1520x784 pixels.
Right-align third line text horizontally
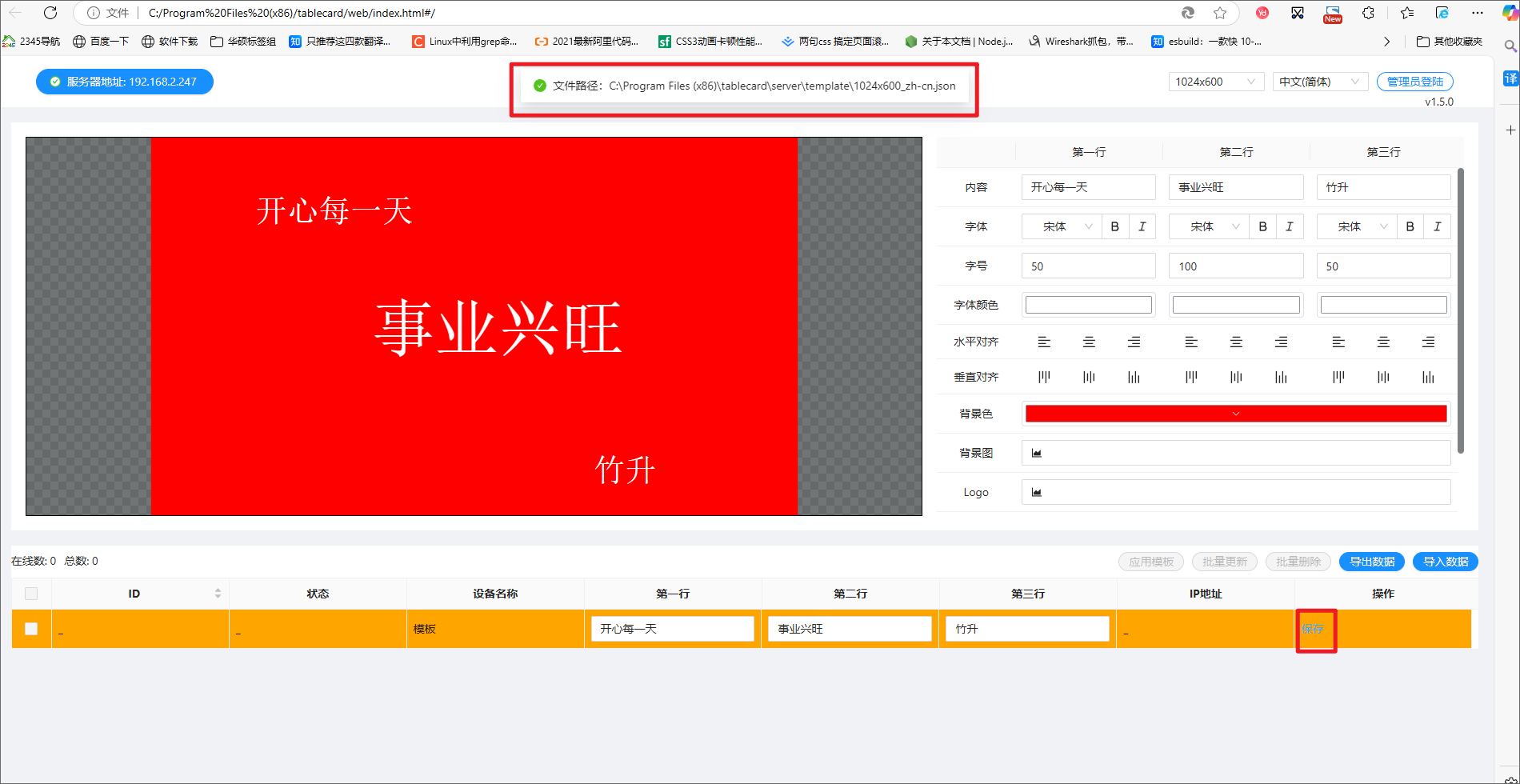(x=1428, y=342)
